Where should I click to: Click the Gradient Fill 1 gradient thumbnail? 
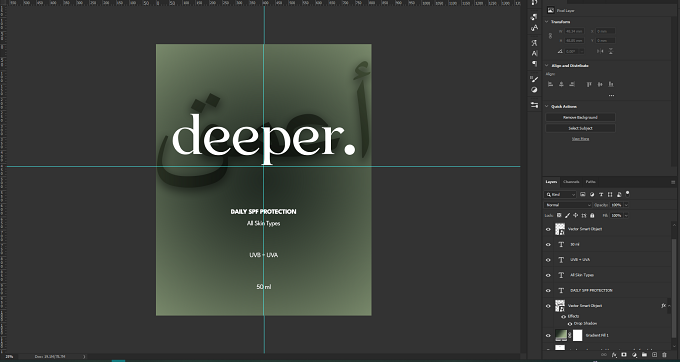[x=561, y=335]
